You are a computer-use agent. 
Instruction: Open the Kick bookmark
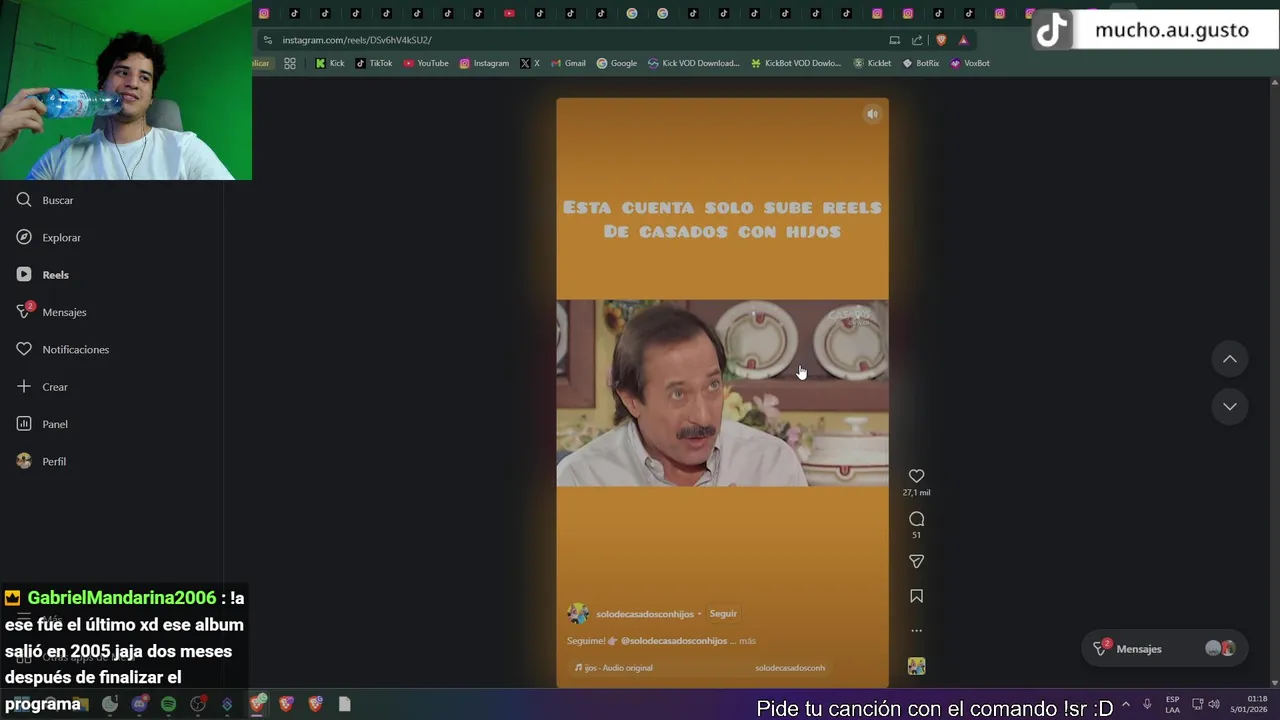[329, 63]
